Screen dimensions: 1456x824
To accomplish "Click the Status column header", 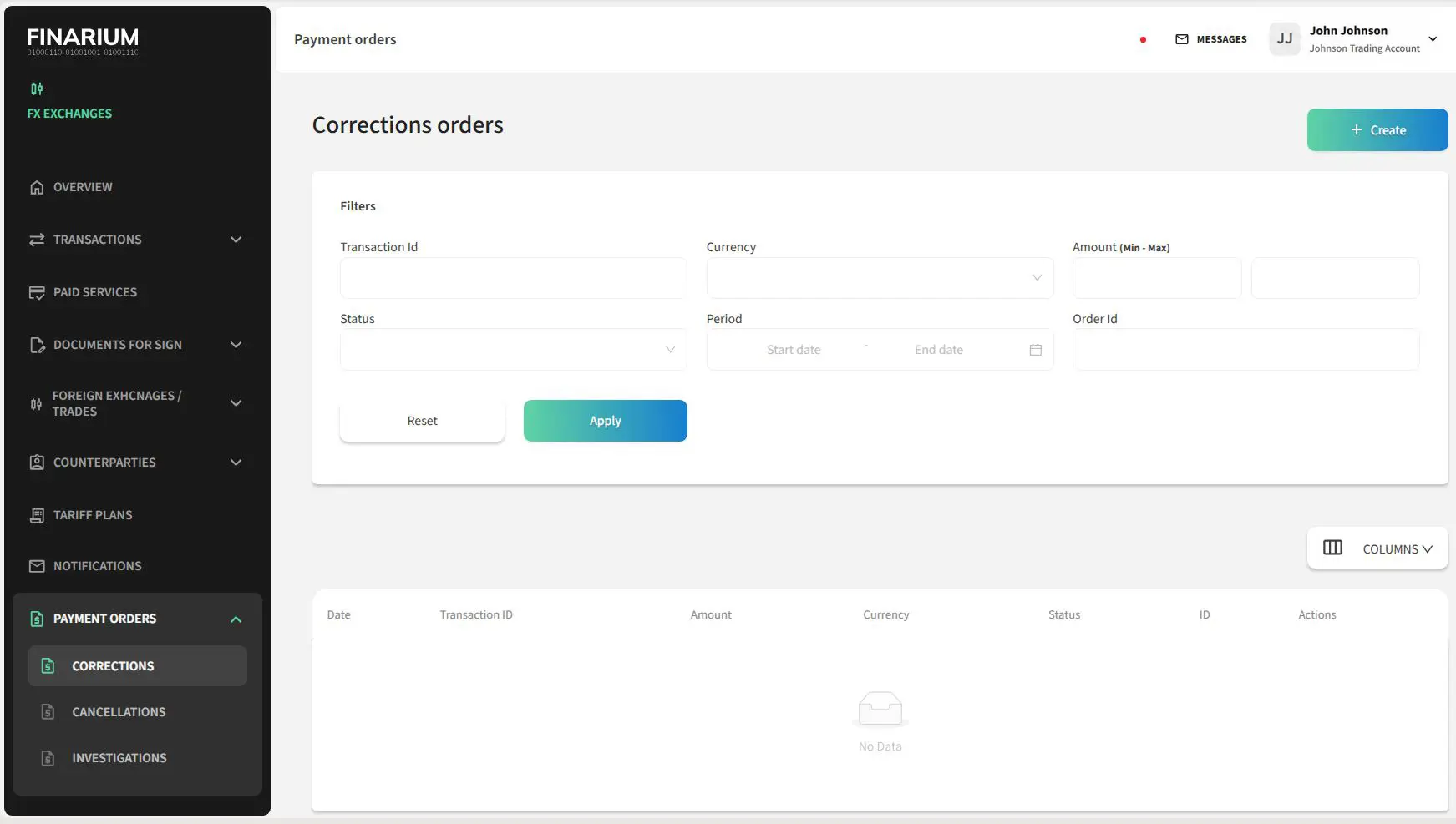I will tap(1064, 614).
